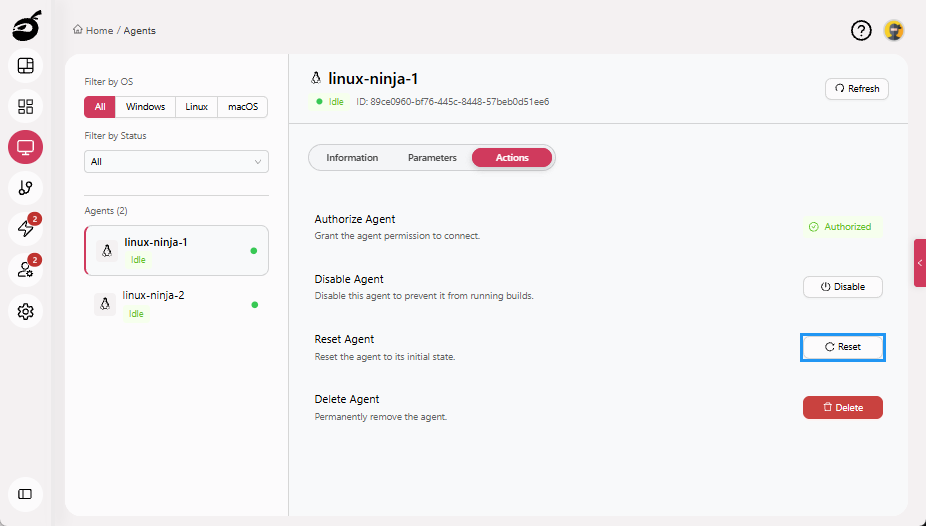Screen dimensions: 926x526
Task: Open the branch/pipelines sidebar icon
Action: tap(25, 188)
